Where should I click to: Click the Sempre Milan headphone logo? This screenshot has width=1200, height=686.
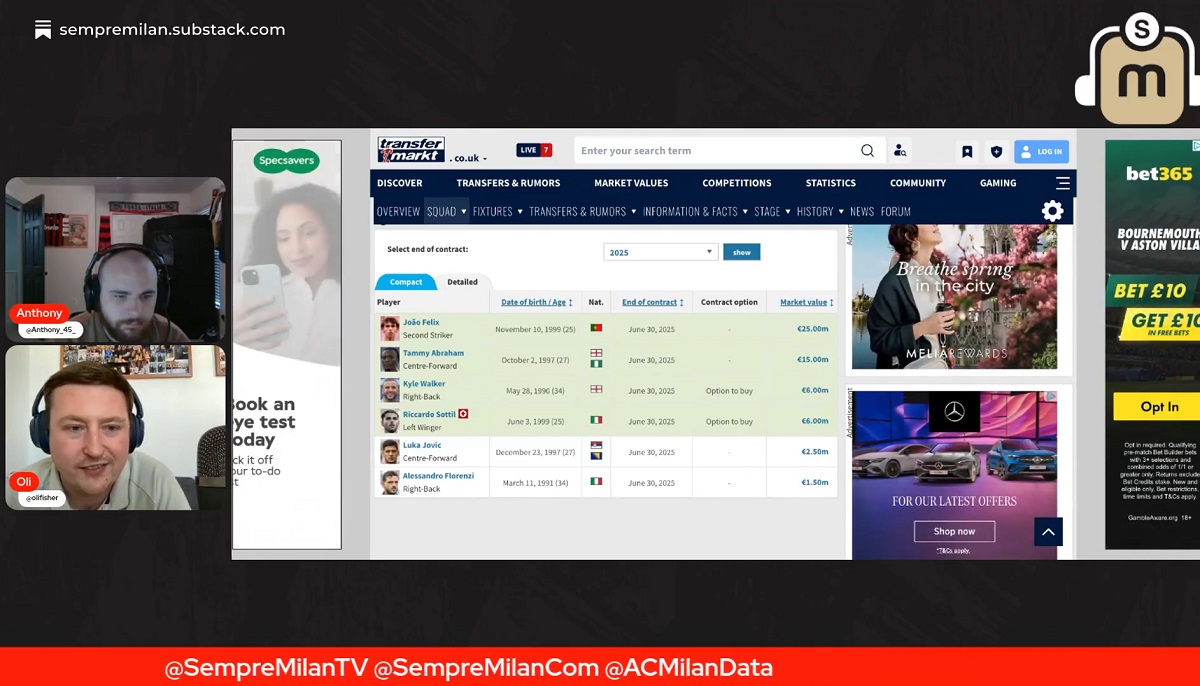coord(1139,69)
